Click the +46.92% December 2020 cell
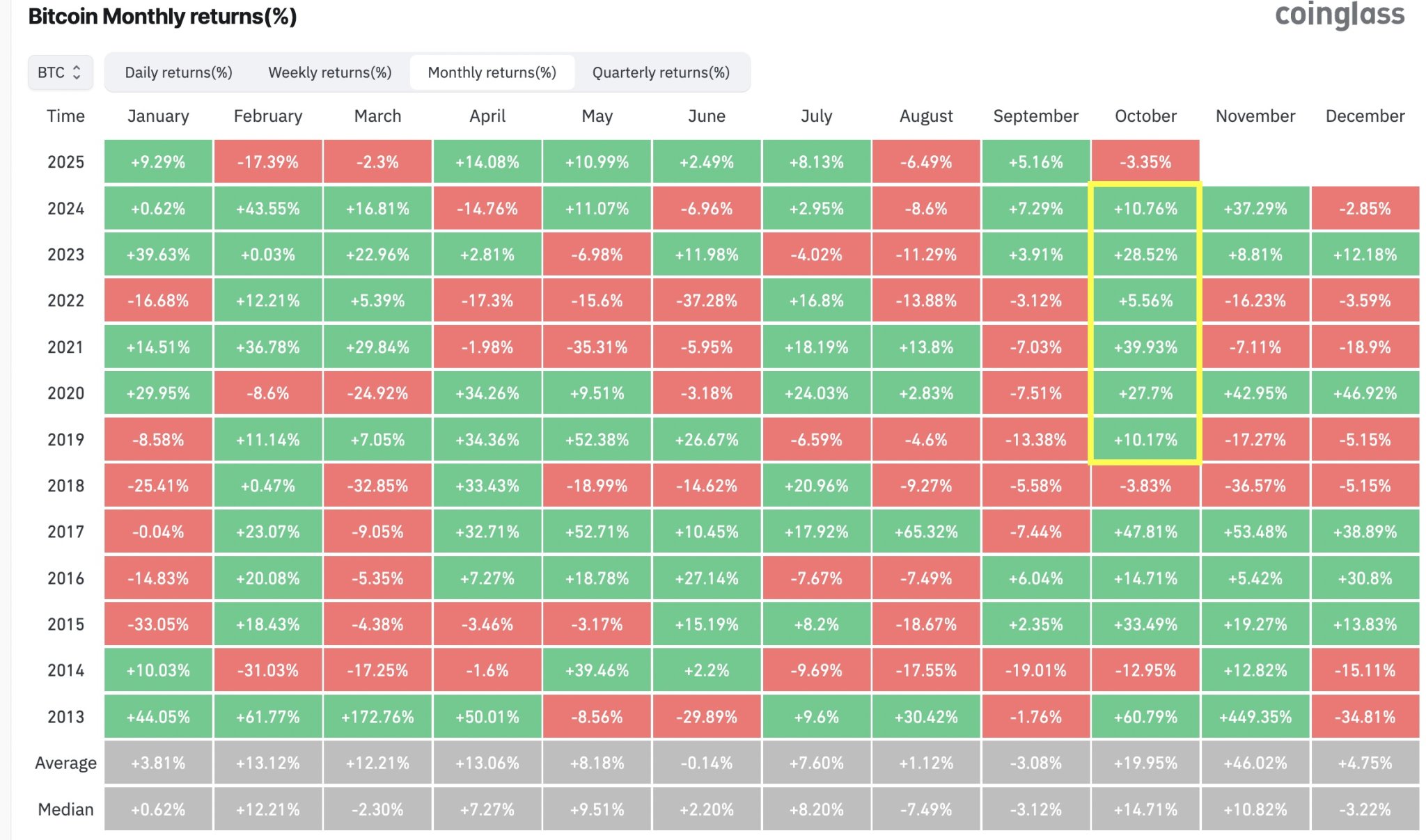This screenshot has width=1426, height=840. pyautogui.click(x=1365, y=393)
